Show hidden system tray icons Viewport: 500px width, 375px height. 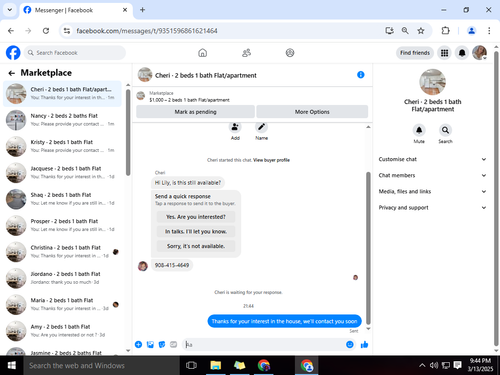tap(422, 365)
